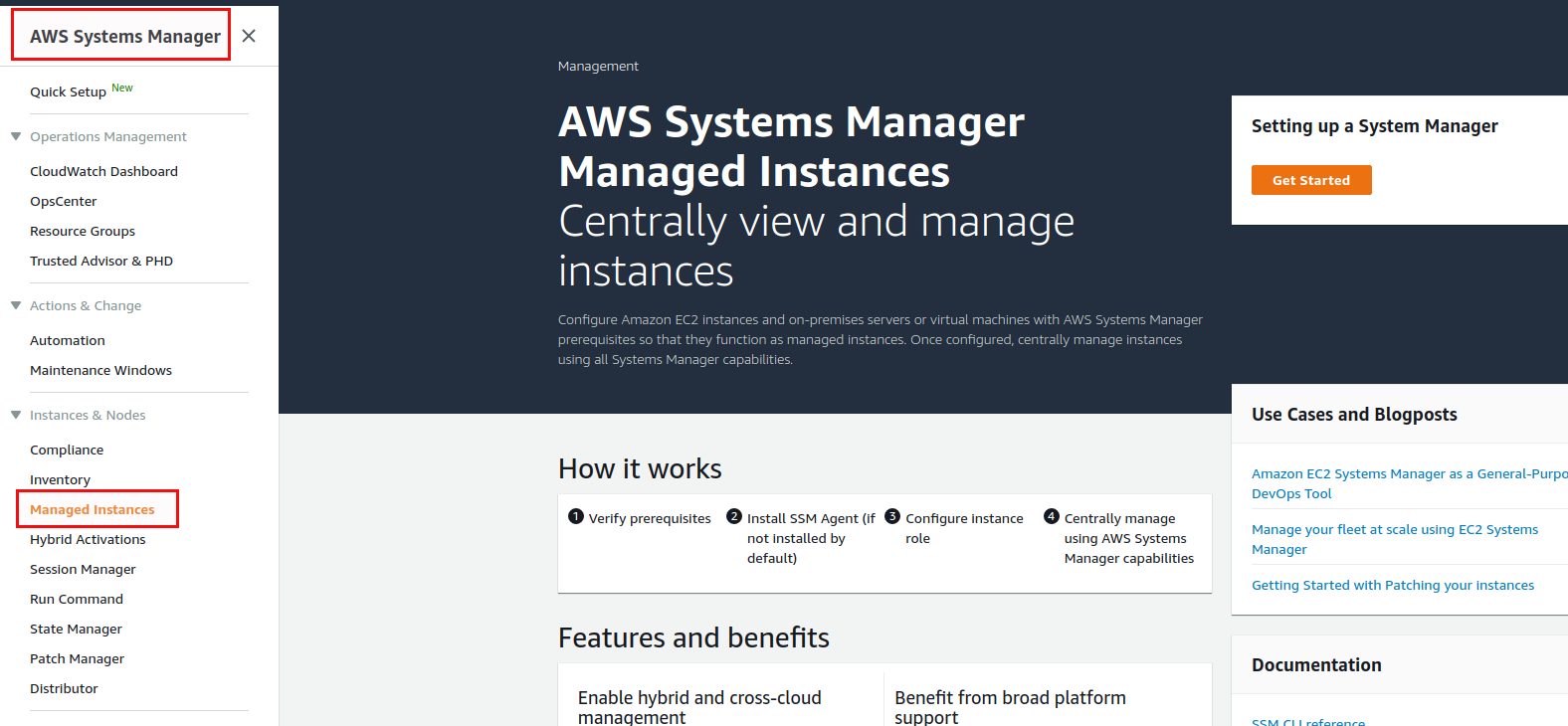
Task: Open Manage your fleet at scale link
Action: pos(1395,539)
